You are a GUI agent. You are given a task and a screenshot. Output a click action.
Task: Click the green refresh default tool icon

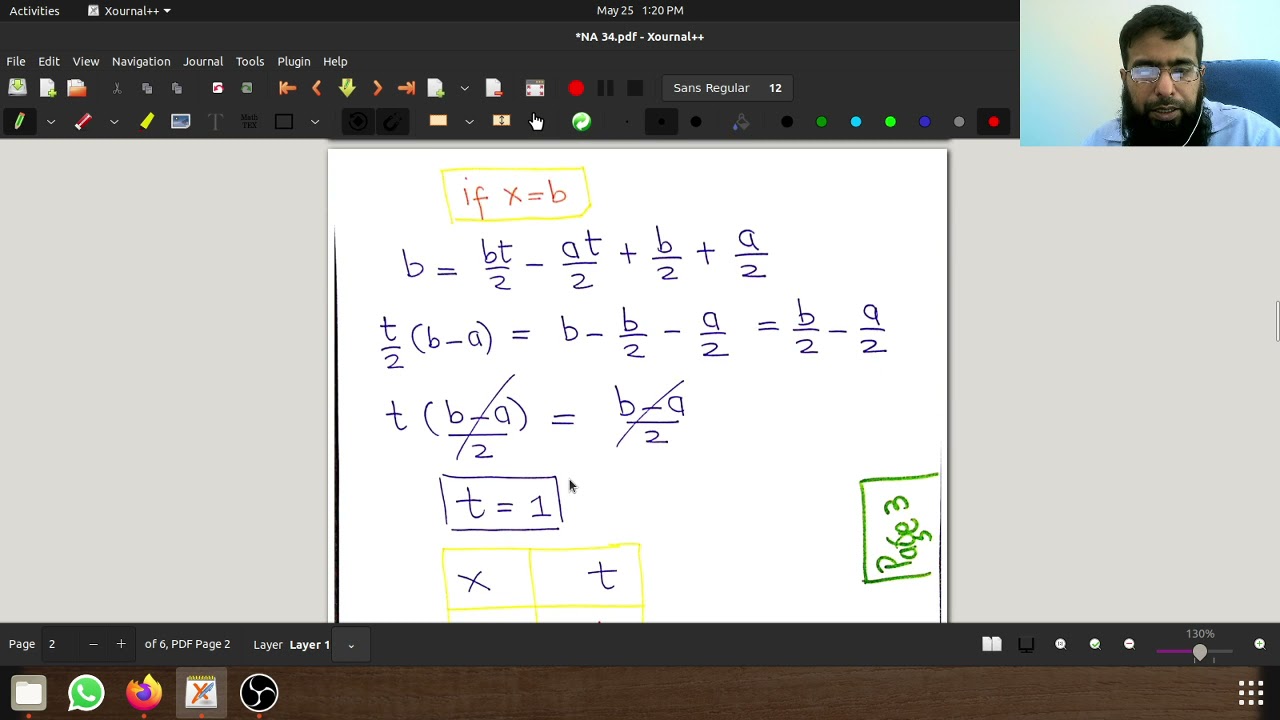coord(581,122)
